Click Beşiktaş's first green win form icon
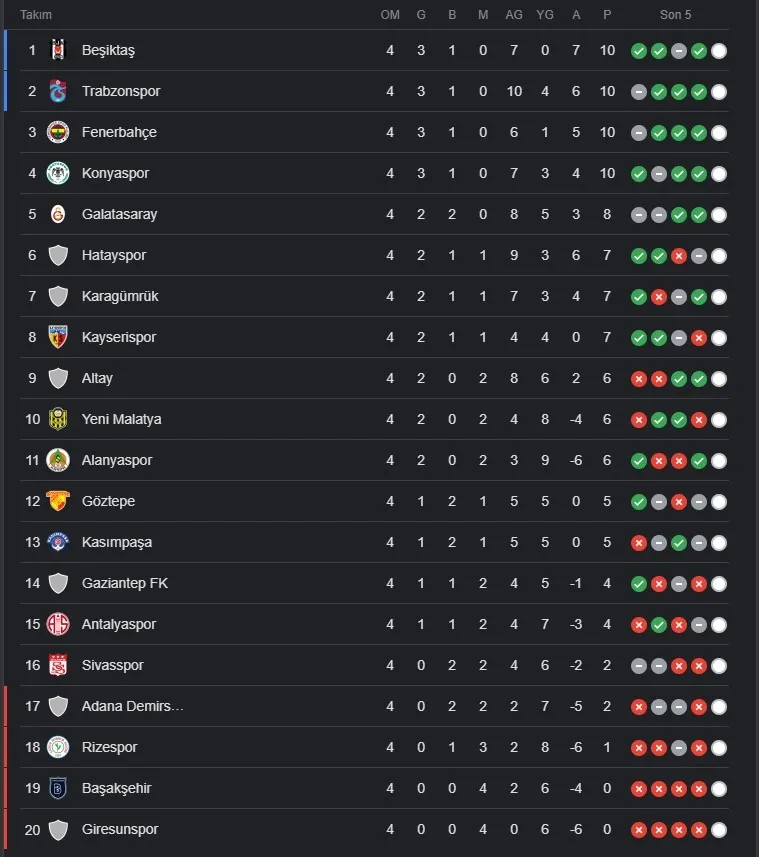 [x=638, y=51]
